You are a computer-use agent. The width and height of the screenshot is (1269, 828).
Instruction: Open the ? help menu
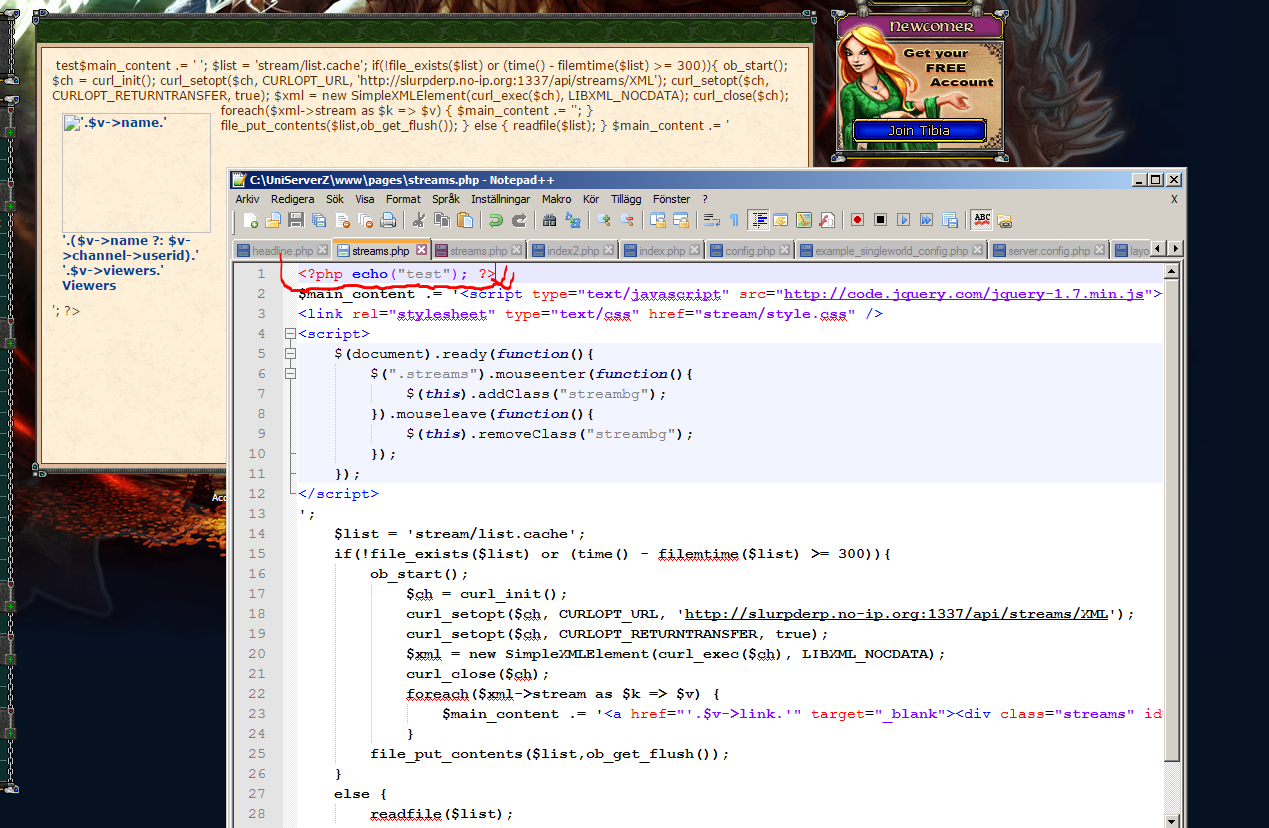coord(705,199)
